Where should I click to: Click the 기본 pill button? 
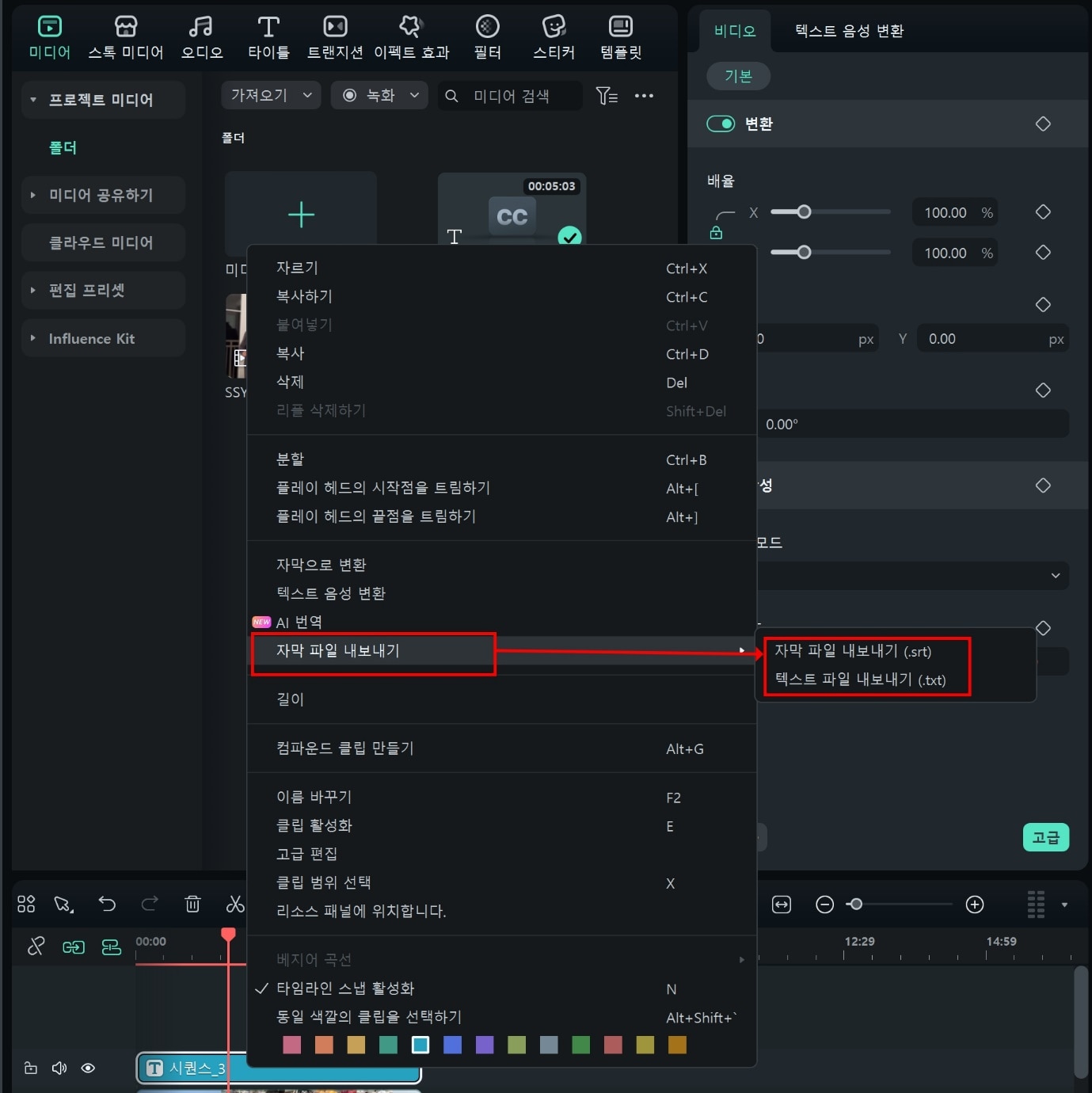(738, 76)
